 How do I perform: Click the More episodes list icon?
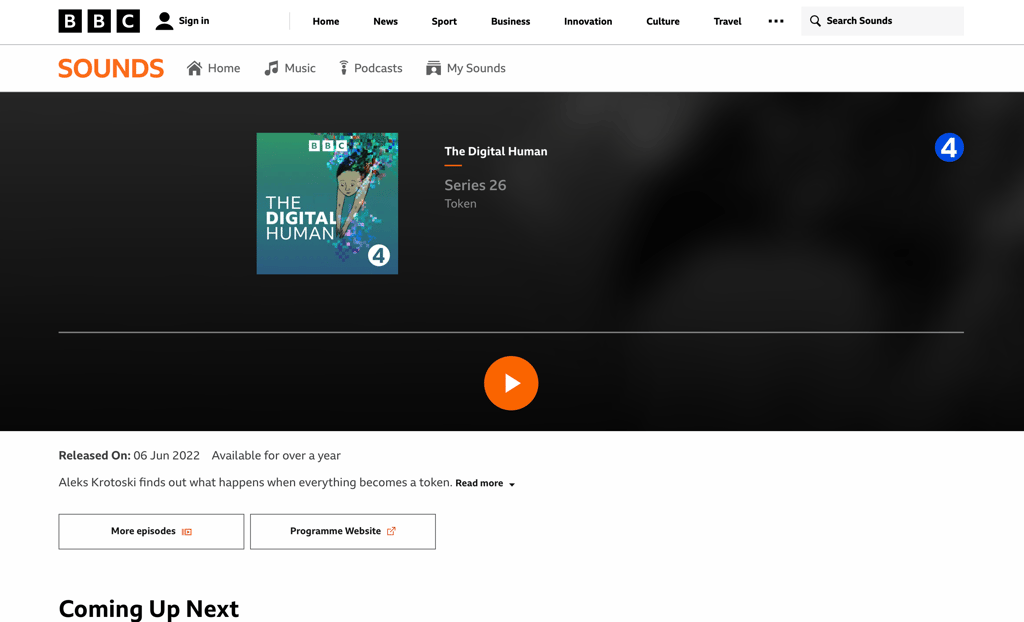(187, 532)
